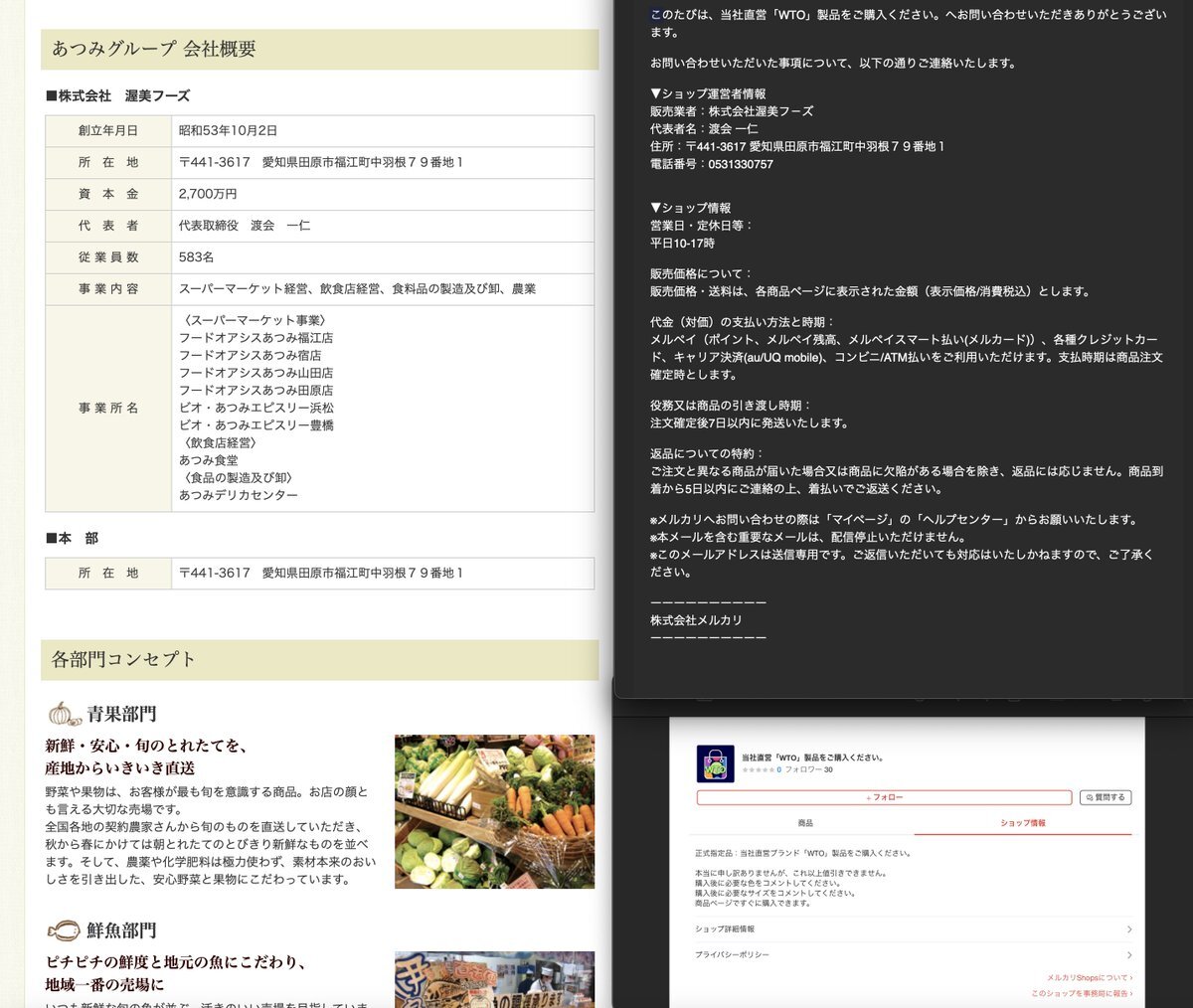The image size is (1193, 1008).
Task: Switch to the 商品 tab
Action: pos(805,823)
